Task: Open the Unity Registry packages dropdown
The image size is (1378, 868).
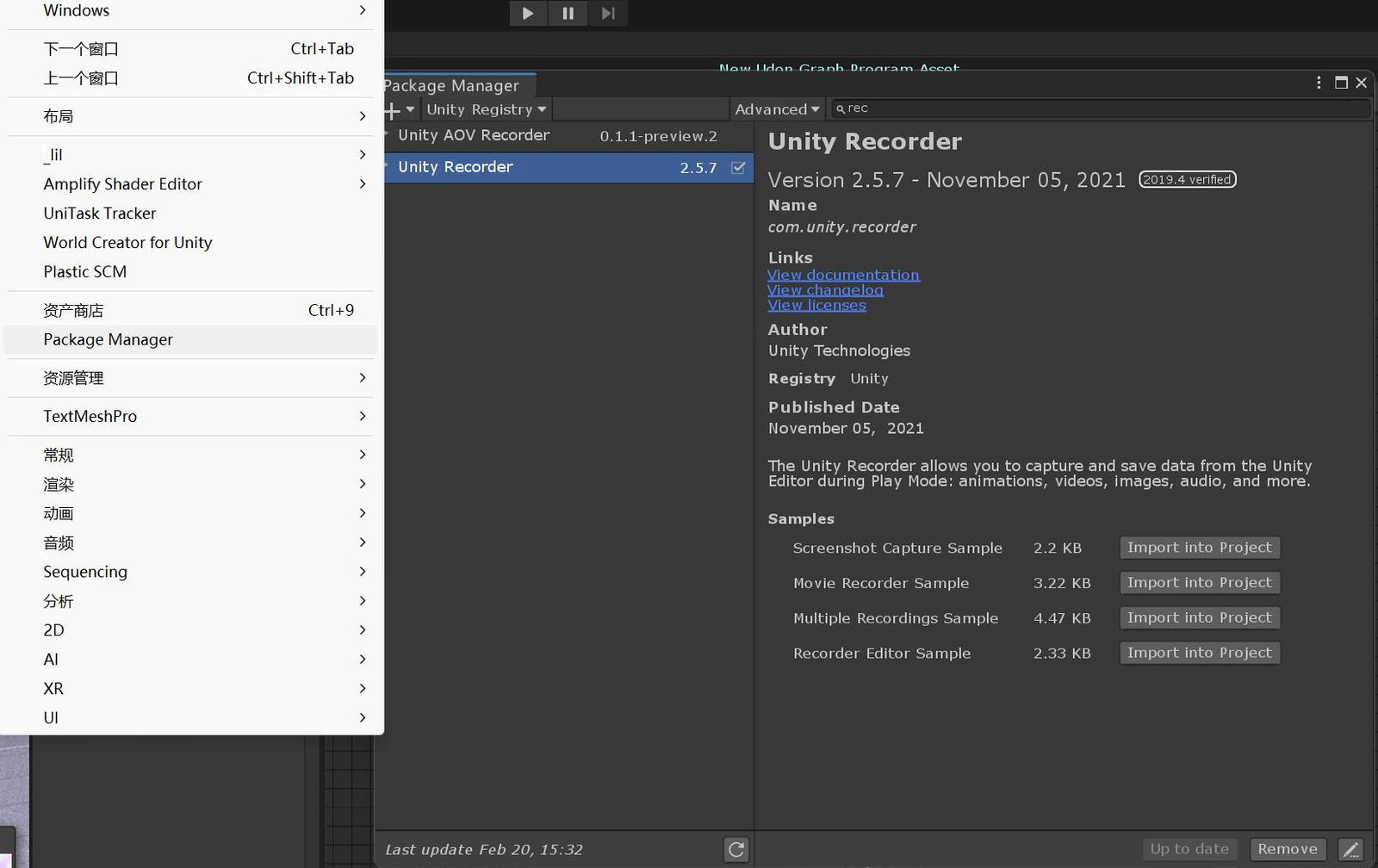Action: [x=487, y=109]
